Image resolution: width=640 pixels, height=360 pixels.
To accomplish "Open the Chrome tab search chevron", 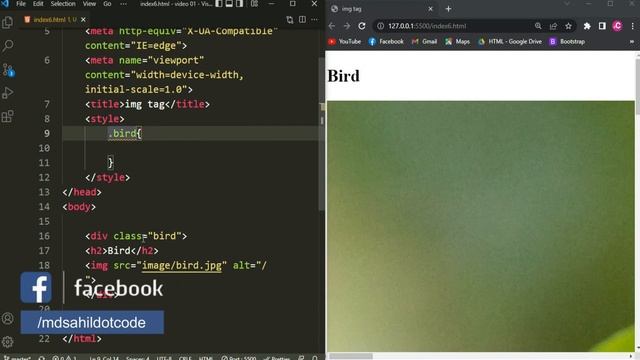I will click(x=567, y=4).
